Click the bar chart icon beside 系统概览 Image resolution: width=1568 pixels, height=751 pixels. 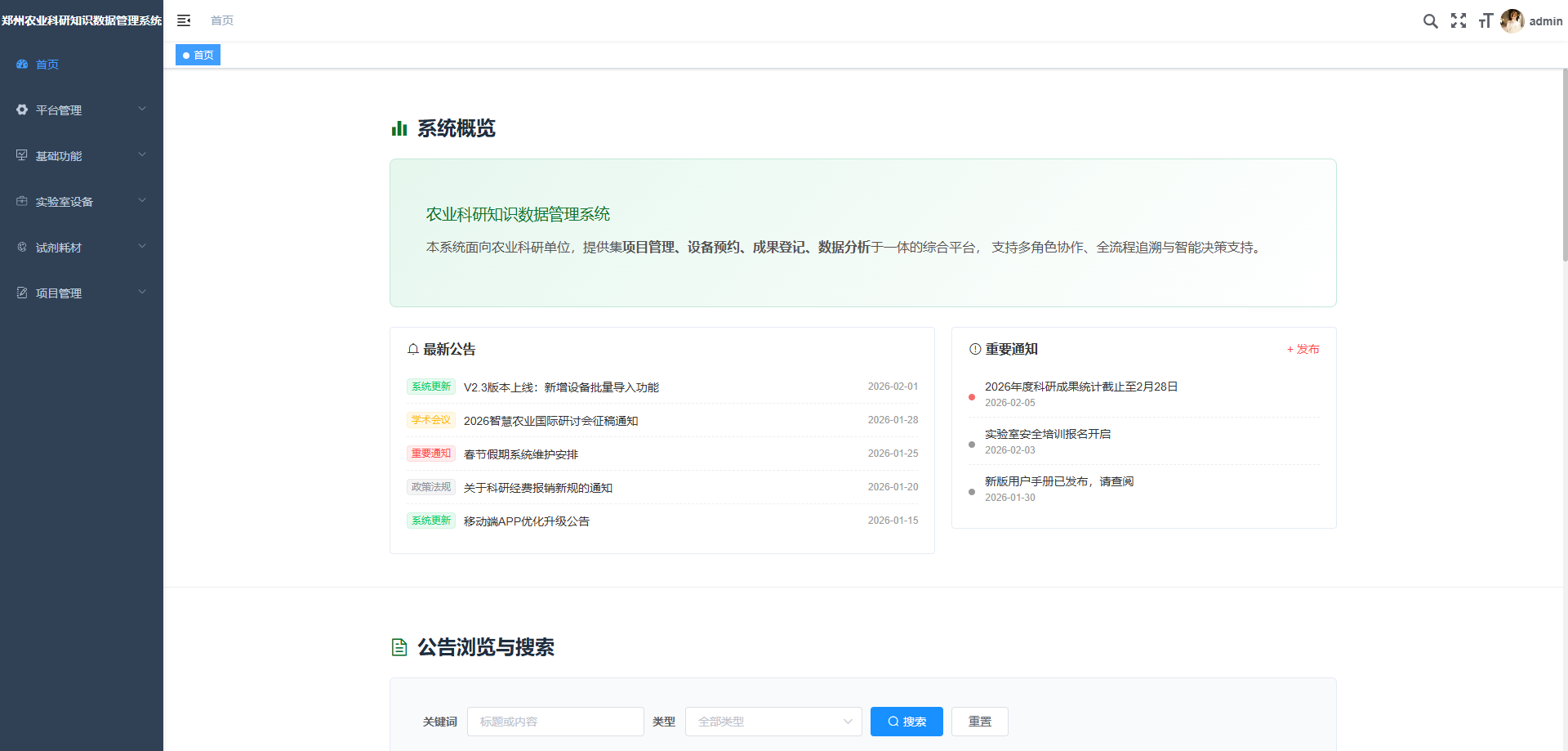399,128
